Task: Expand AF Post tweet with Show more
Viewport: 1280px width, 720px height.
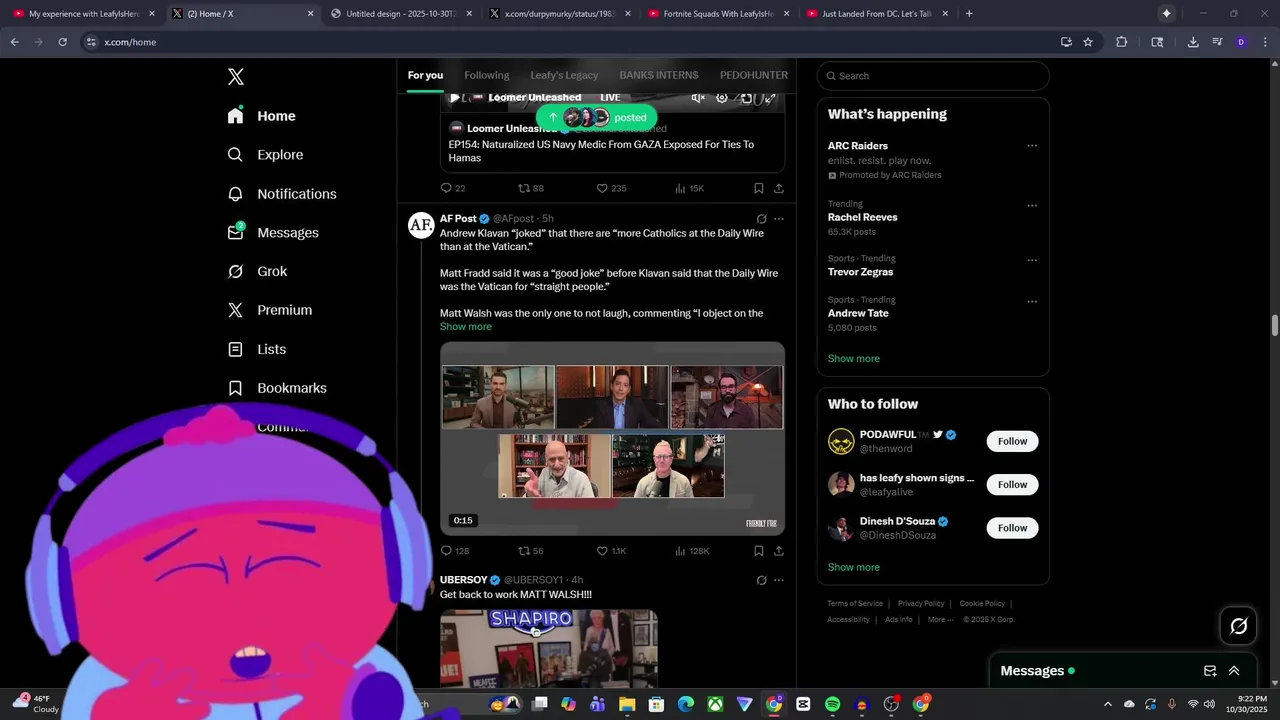Action: pos(466,327)
